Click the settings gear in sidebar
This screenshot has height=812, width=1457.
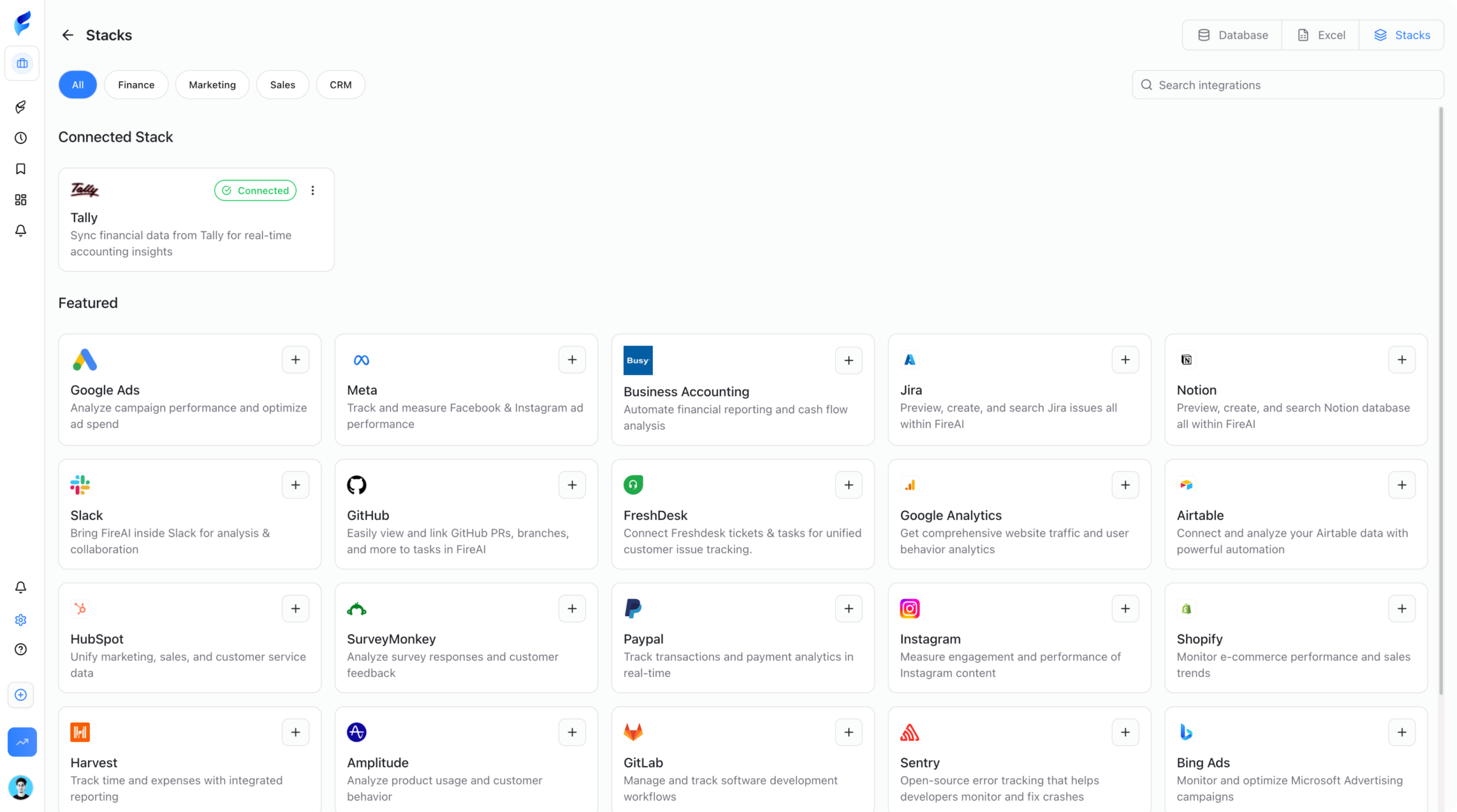21,620
